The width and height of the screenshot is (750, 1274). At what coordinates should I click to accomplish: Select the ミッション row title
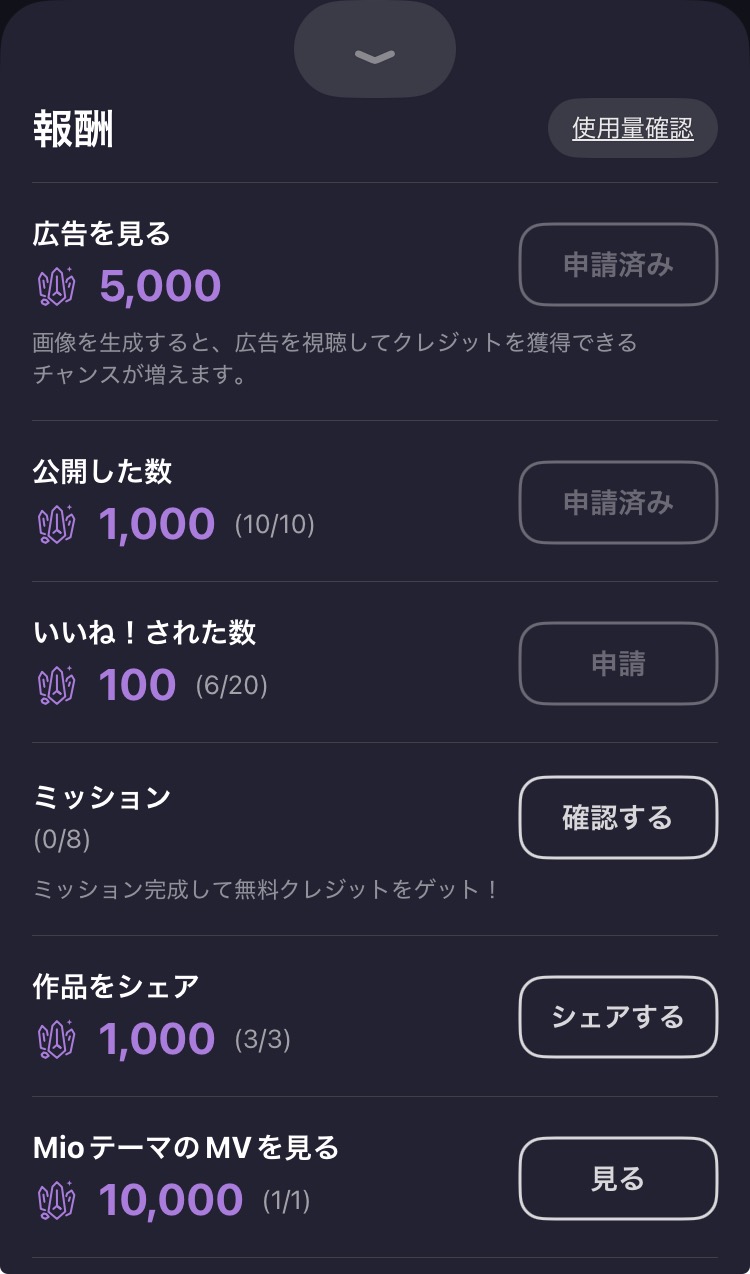pos(102,797)
